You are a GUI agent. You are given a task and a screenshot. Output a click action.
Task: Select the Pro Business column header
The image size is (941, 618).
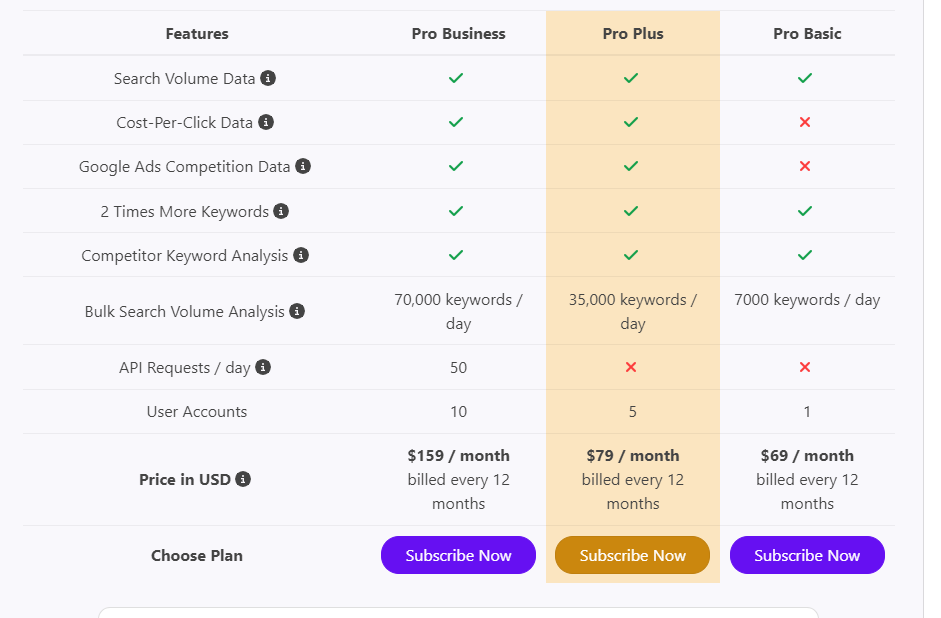click(458, 34)
